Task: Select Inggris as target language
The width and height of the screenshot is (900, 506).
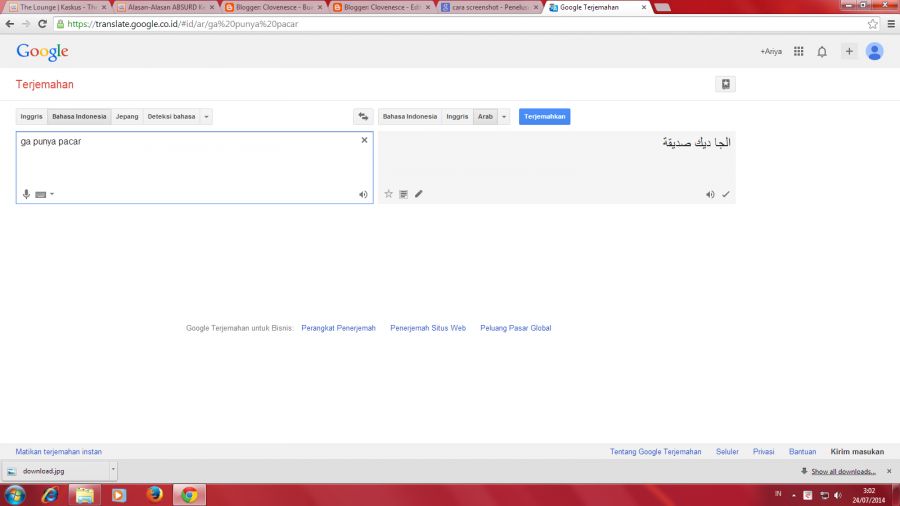Action: [457, 116]
